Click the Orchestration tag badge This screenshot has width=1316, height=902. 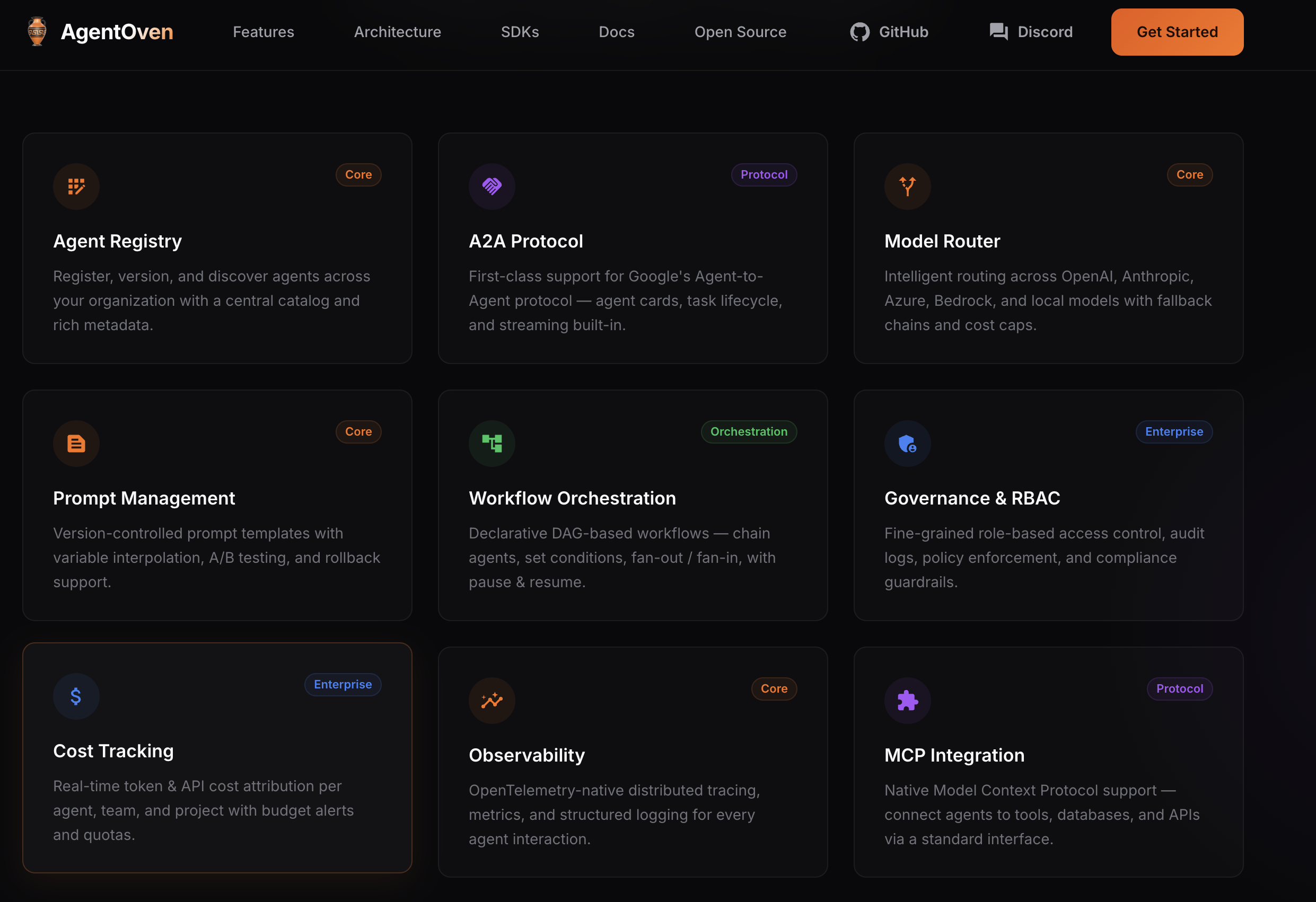coord(749,432)
